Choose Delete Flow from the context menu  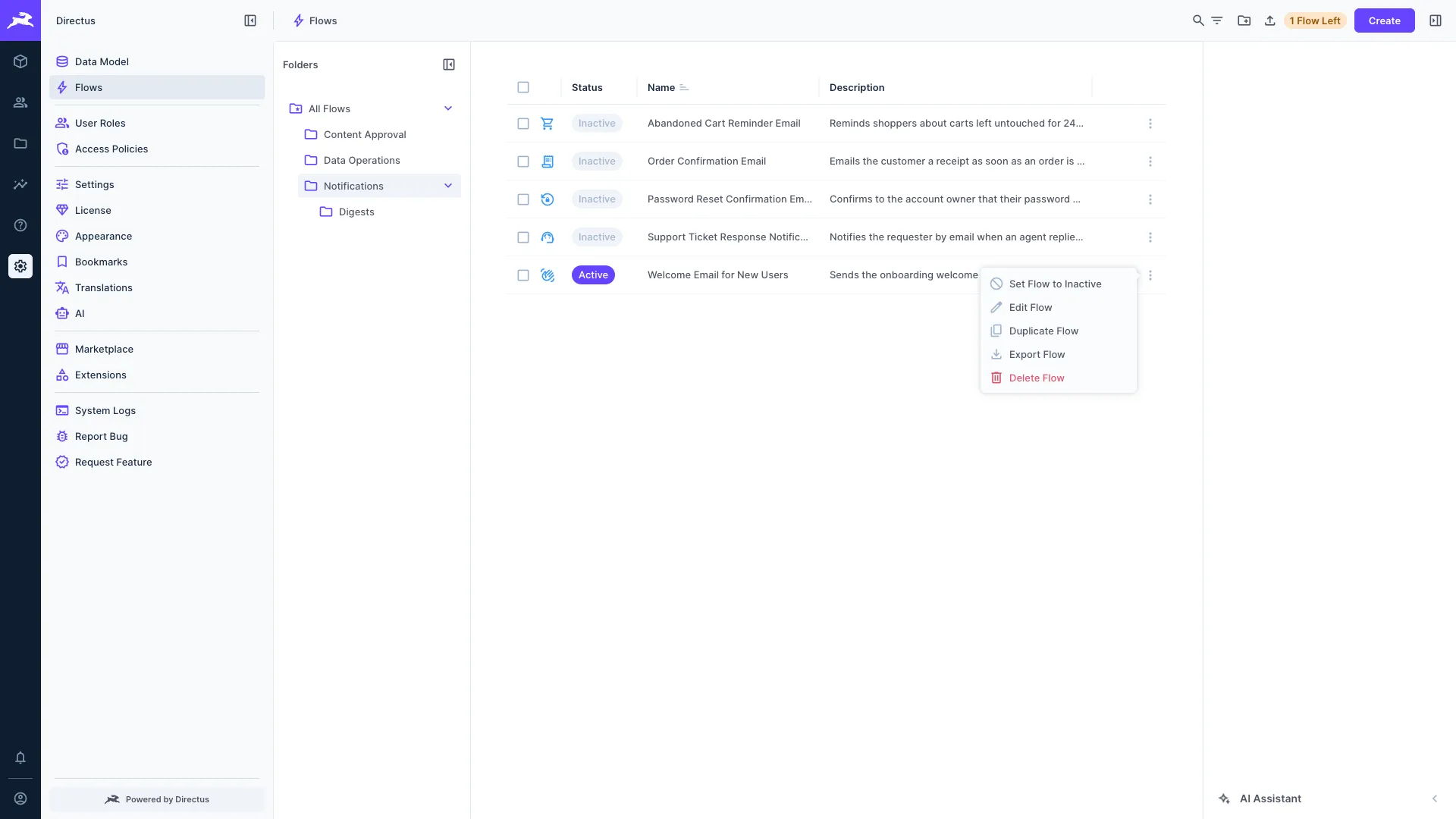point(1058,378)
